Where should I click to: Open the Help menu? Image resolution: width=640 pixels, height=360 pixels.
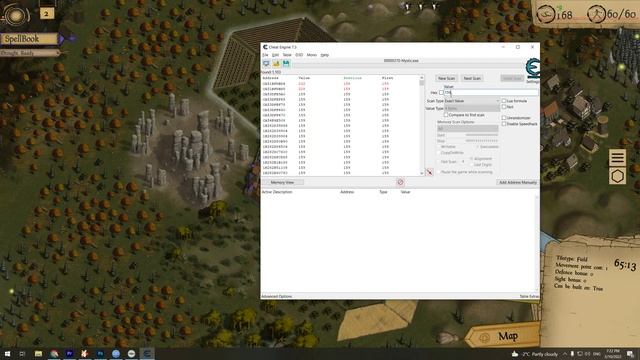pyautogui.click(x=324, y=55)
